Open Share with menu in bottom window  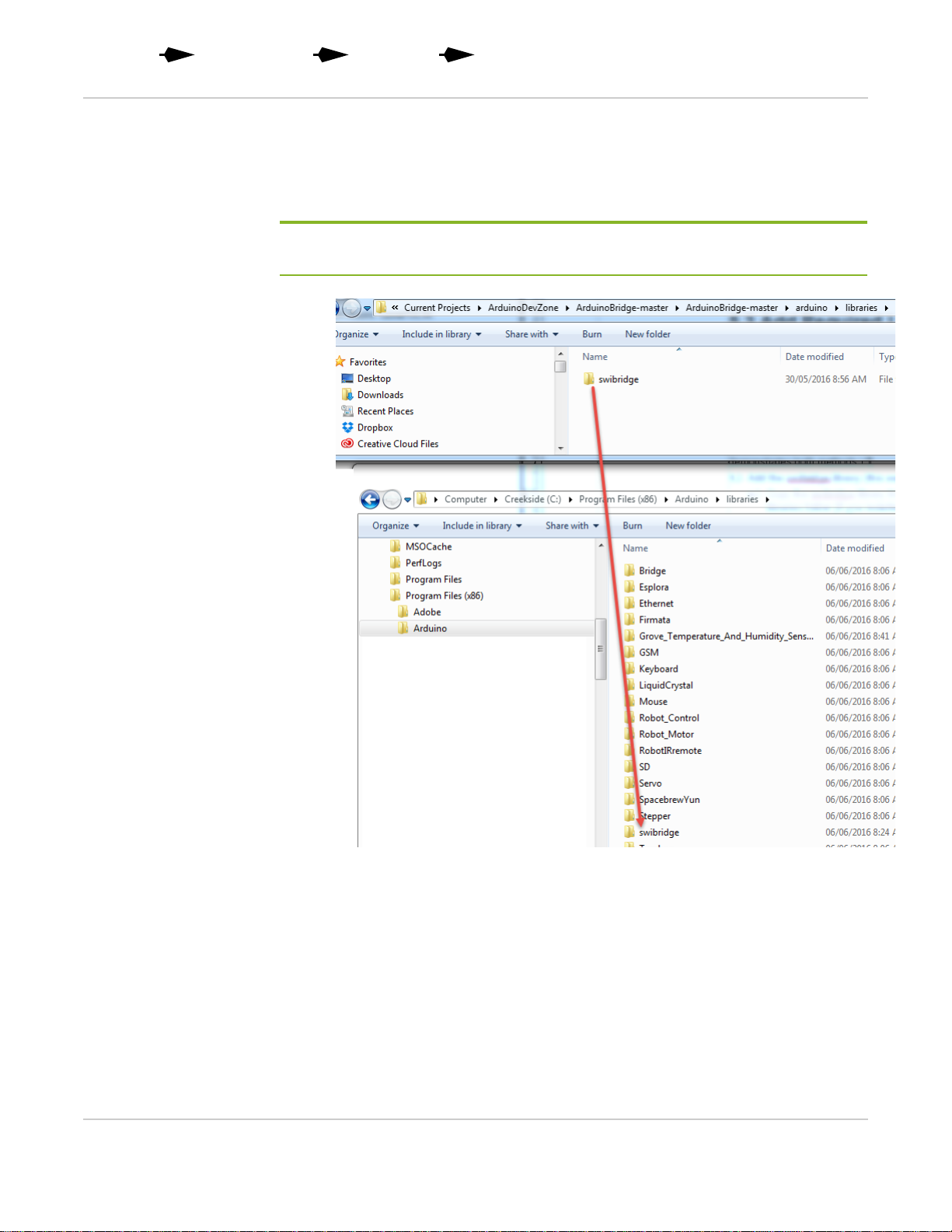(x=572, y=525)
